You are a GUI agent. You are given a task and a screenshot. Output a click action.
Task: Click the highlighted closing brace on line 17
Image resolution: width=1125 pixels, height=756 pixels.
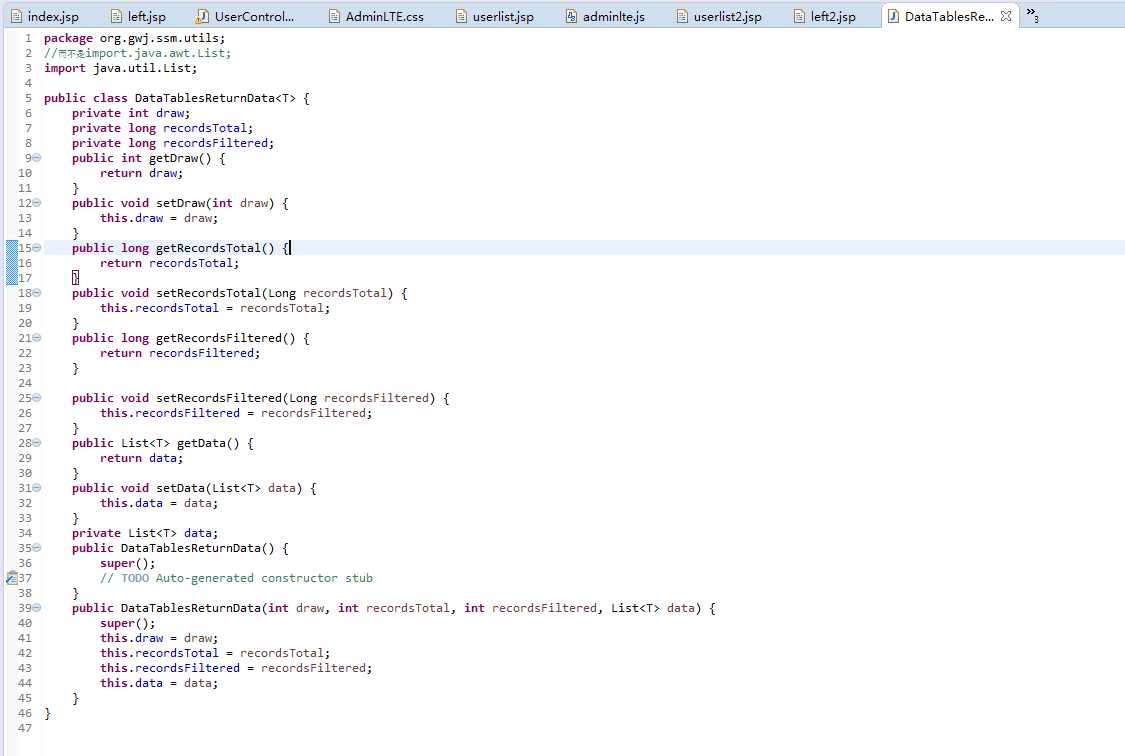coord(75,278)
